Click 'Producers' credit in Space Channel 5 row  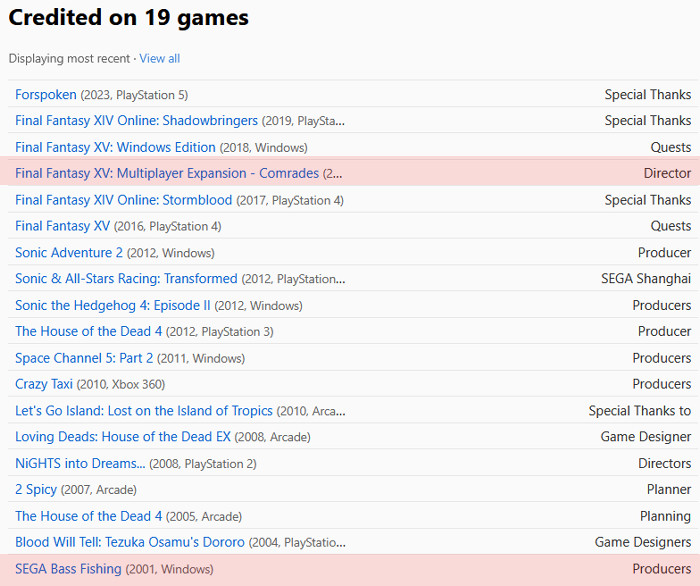tap(662, 358)
